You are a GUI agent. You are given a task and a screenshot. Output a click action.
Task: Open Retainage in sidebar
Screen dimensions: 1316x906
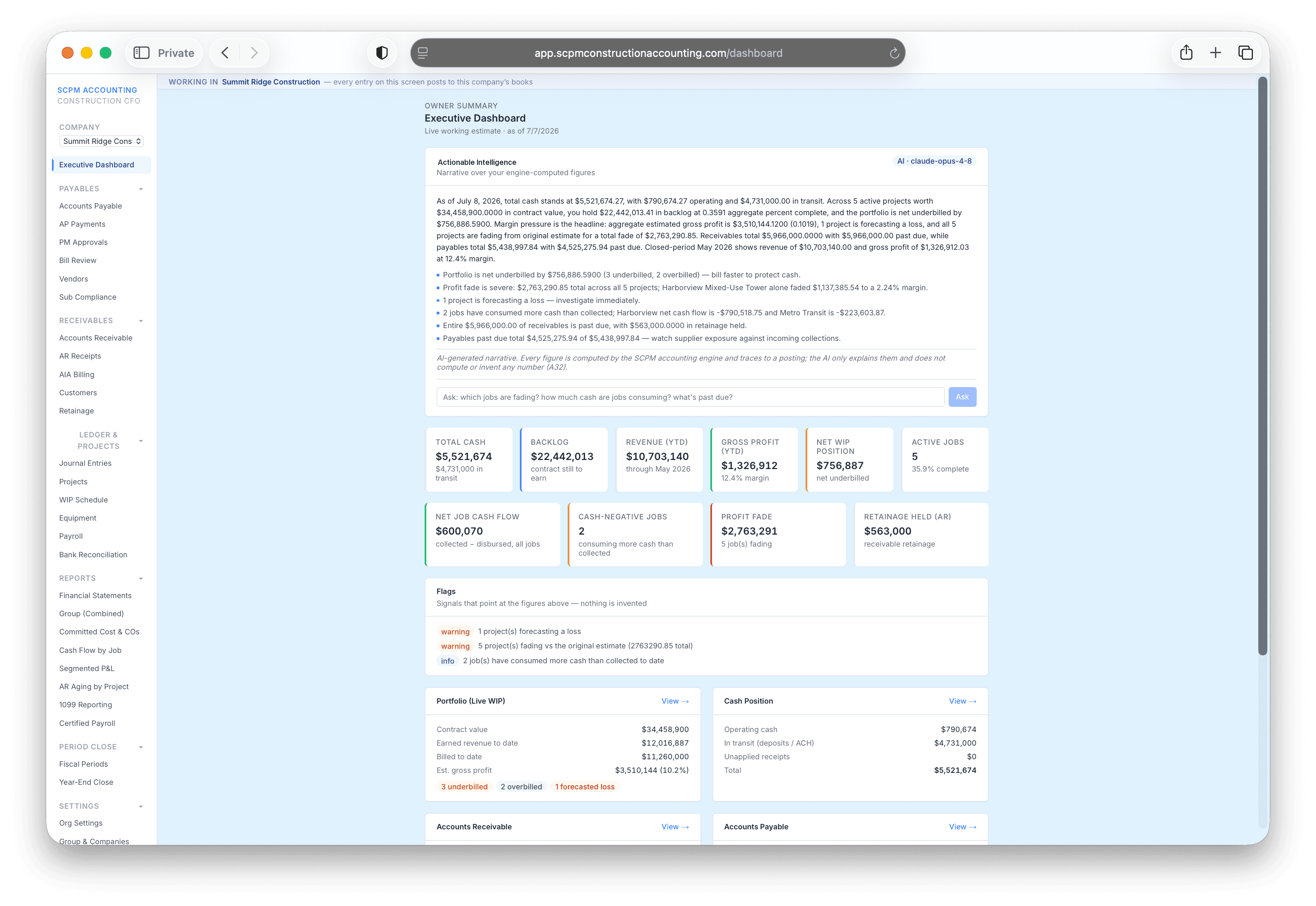[x=76, y=411]
